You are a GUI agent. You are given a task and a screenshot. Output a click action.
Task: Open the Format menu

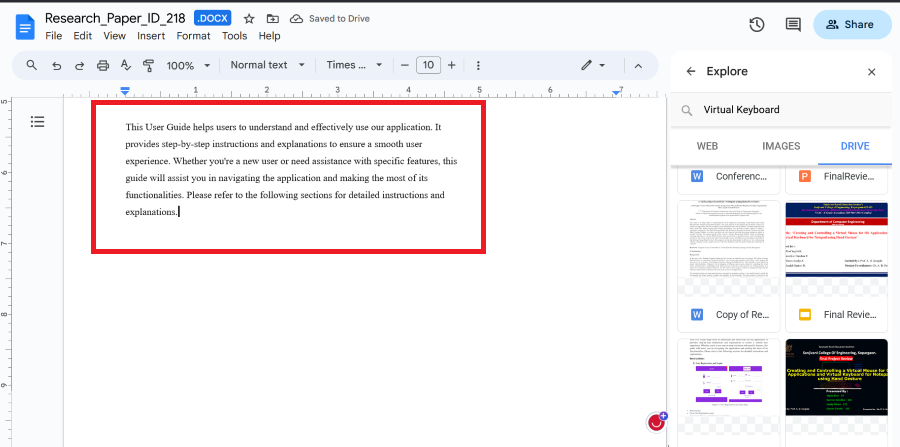tap(193, 36)
